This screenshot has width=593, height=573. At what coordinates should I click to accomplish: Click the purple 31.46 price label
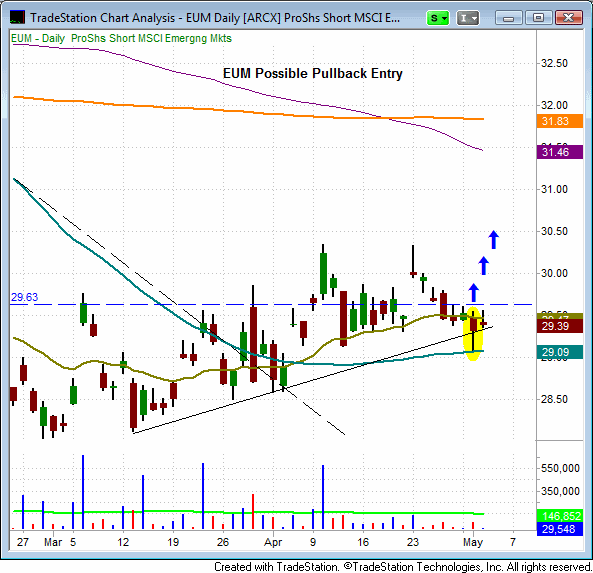pos(559,152)
